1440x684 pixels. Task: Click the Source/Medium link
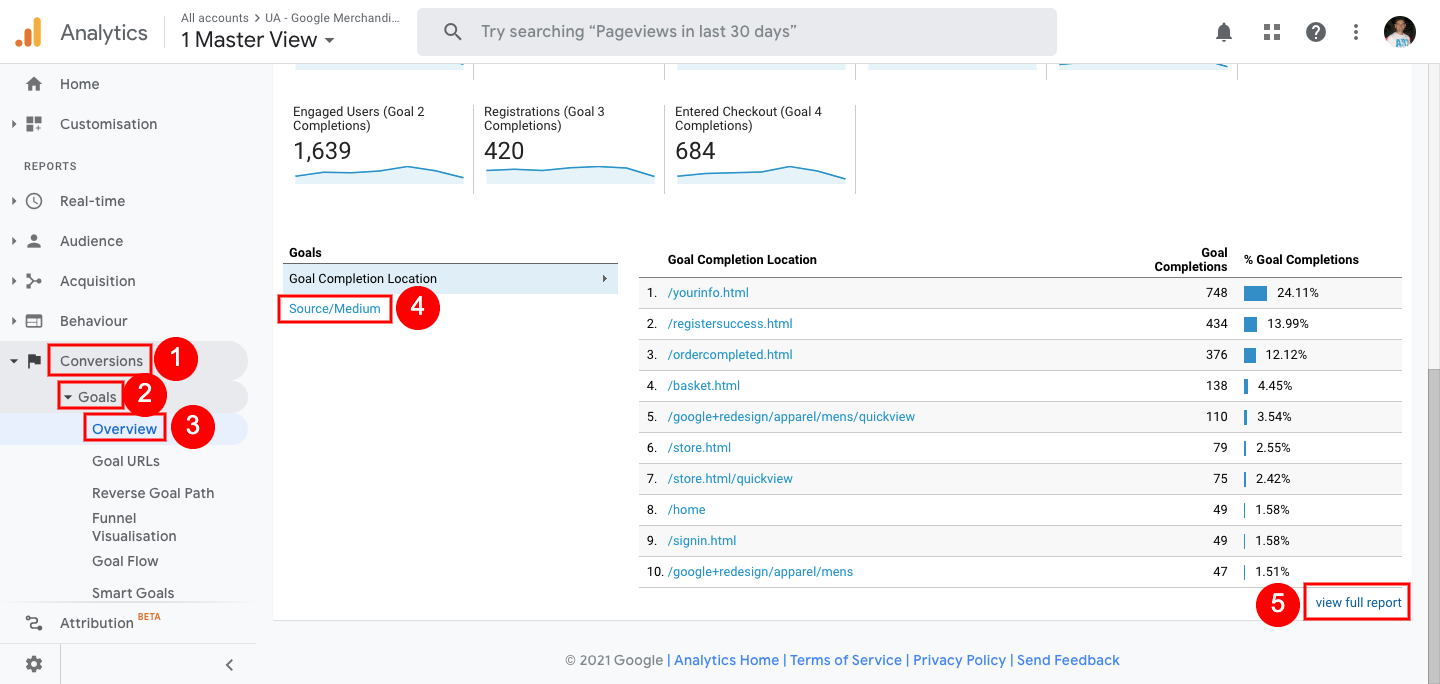pos(335,309)
